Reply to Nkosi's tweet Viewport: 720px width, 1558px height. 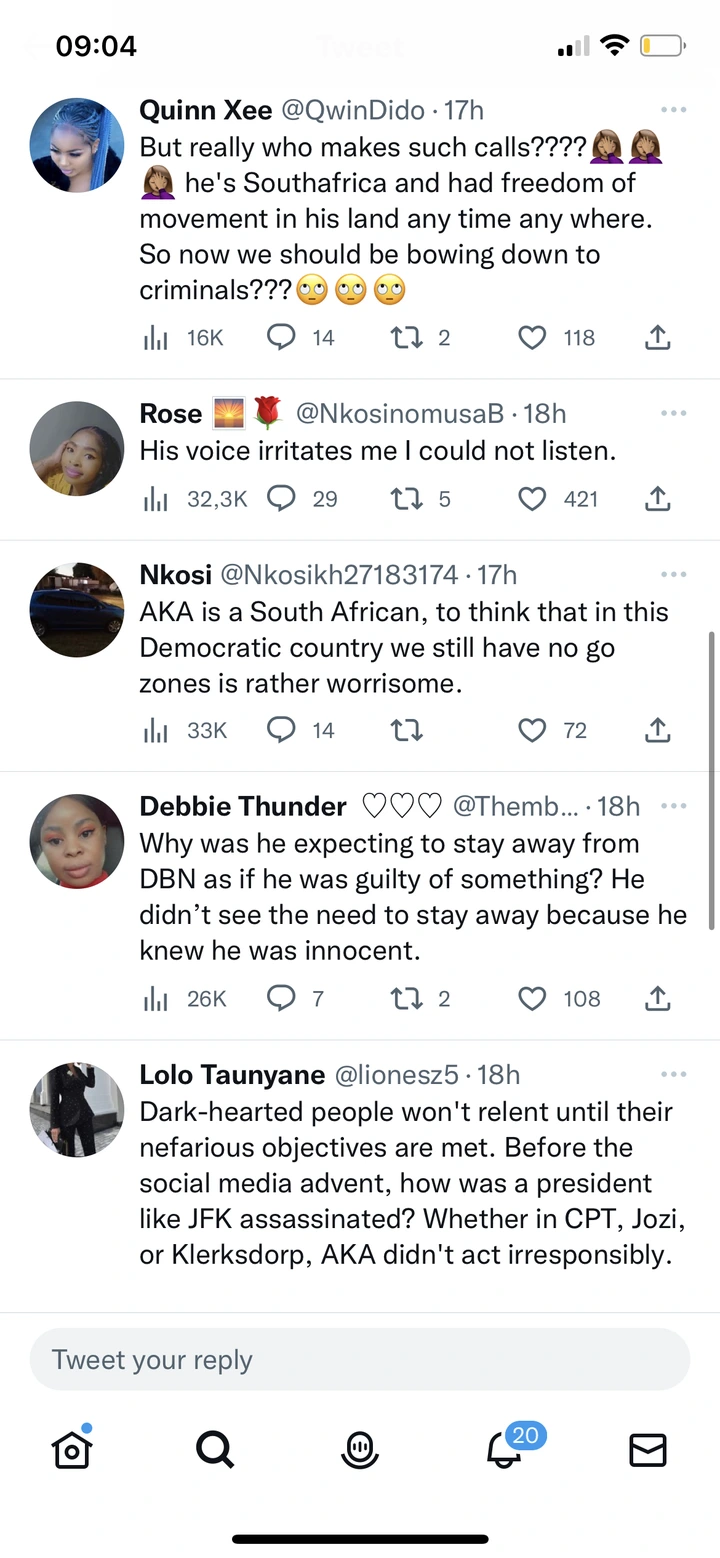[281, 730]
